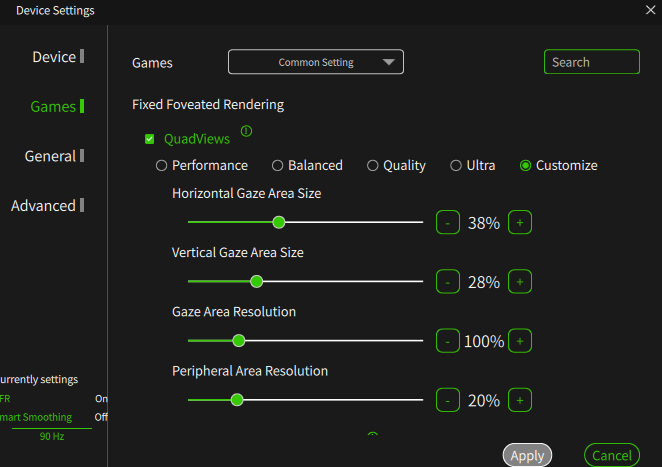Switch to the Device tab
The width and height of the screenshot is (662, 467).
[x=54, y=57]
